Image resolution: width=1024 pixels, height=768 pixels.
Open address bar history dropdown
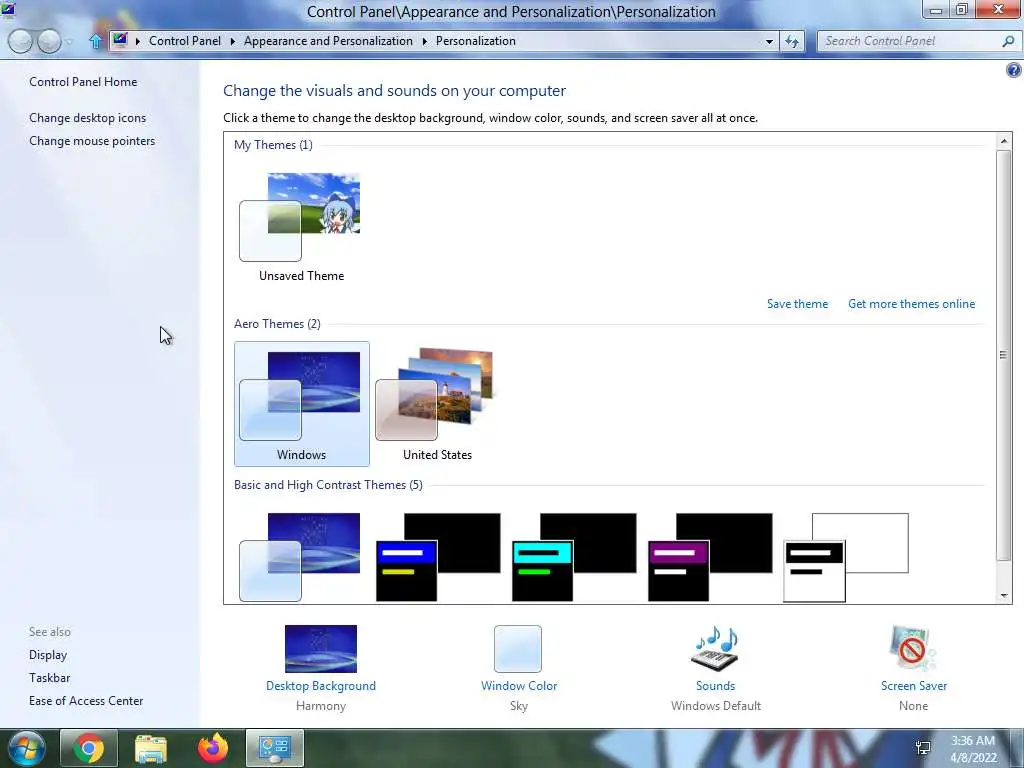pos(769,41)
